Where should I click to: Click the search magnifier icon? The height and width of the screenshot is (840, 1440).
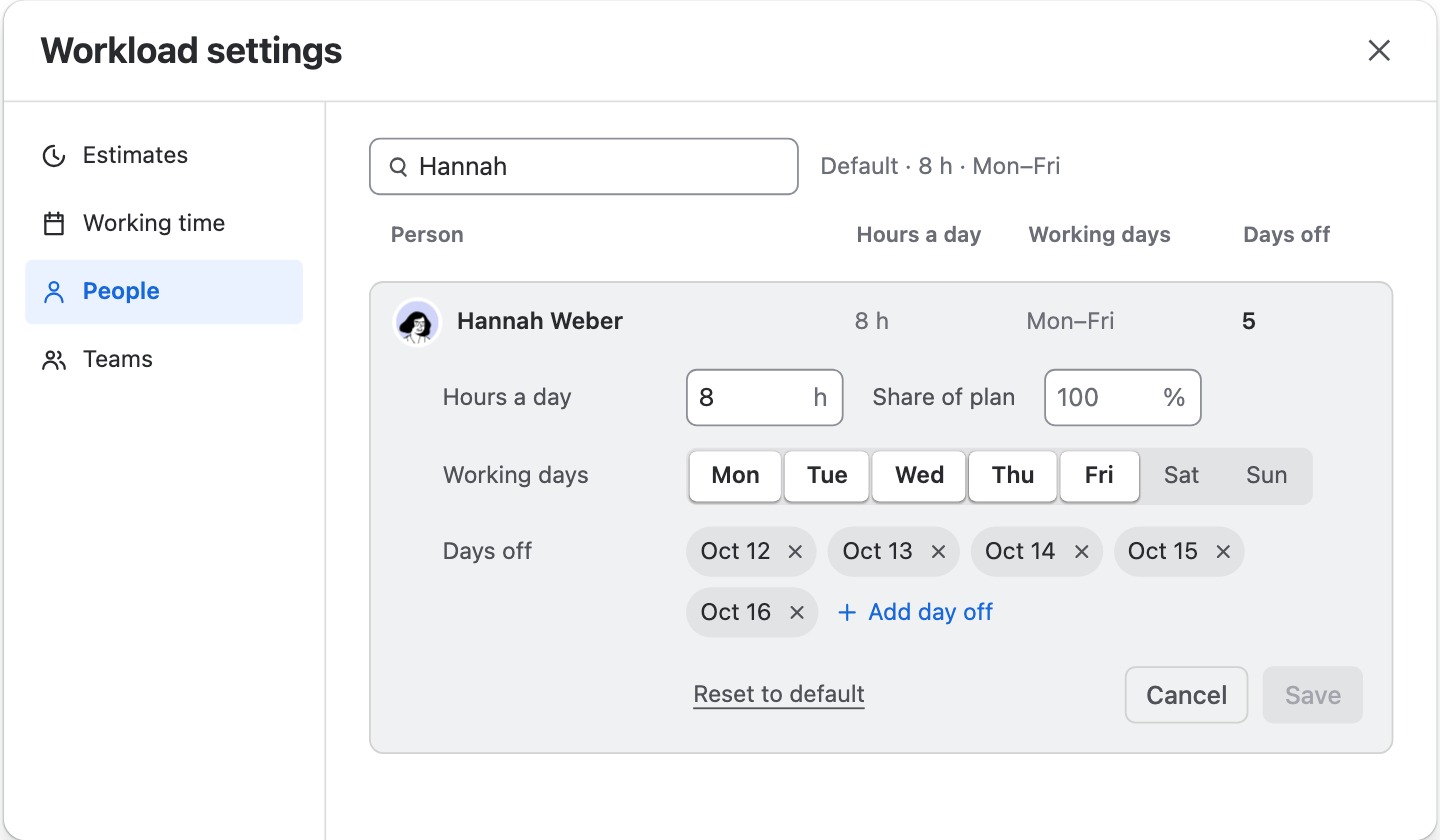[x=398, y=167]
